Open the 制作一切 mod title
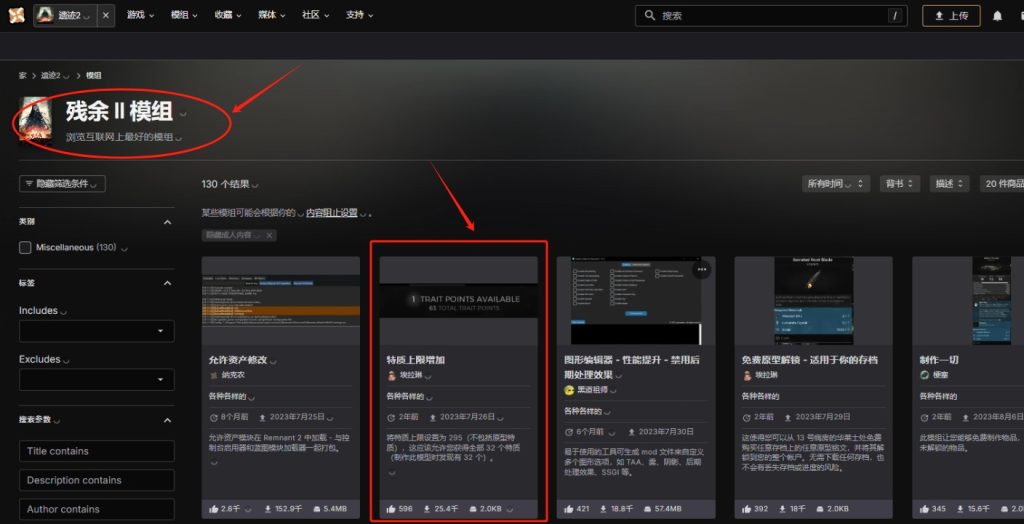Viewport: 1024px width, 524px height. click(938, 360)
